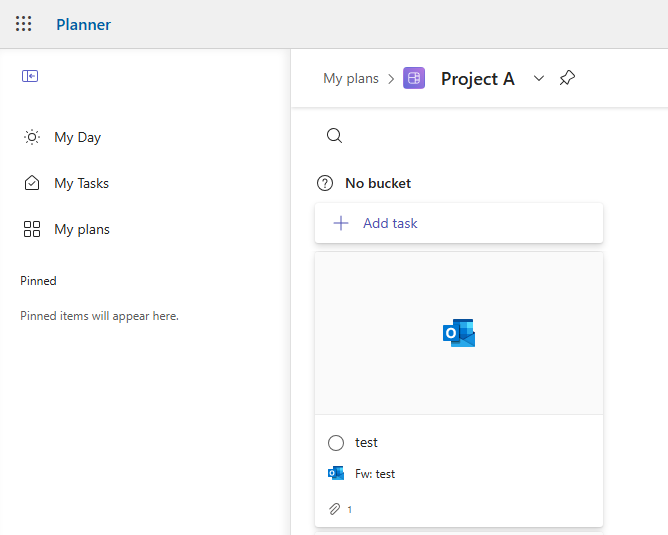The height and width of the screenshot is (535, 668).
Task: Go to My plans in the sidebar
Action: pyautogui.click(x=81, y=229)
